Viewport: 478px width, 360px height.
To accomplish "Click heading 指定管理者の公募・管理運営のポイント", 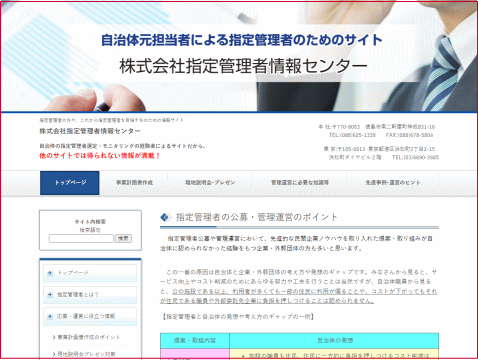I will coord(257,217).
